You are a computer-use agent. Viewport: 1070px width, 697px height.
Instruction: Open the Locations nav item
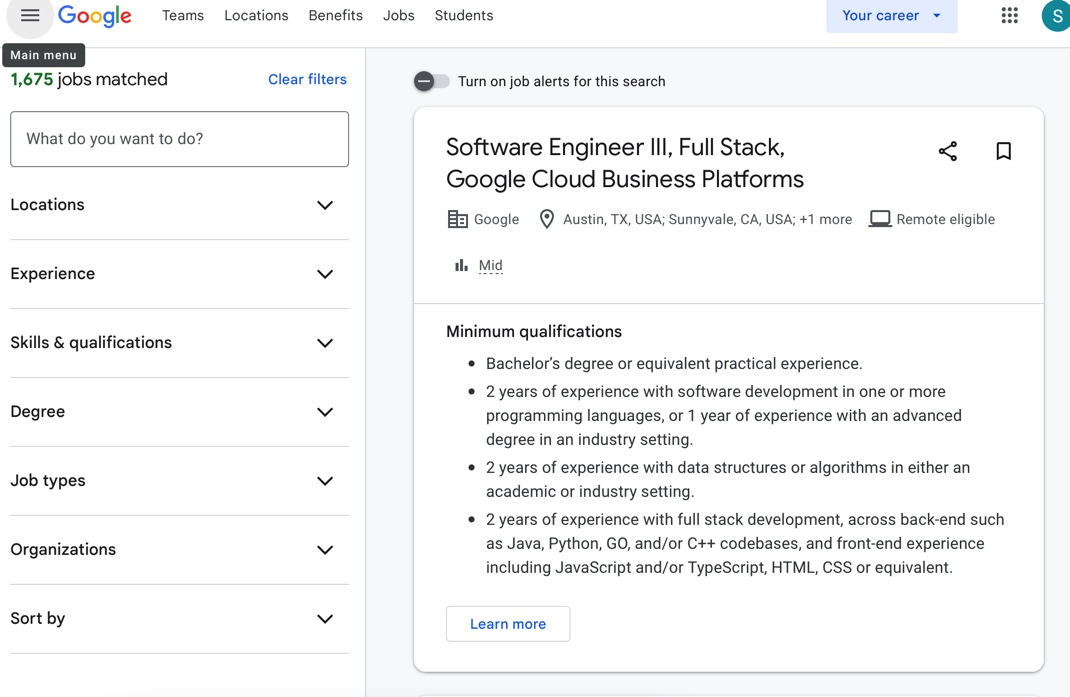point(256,15)
